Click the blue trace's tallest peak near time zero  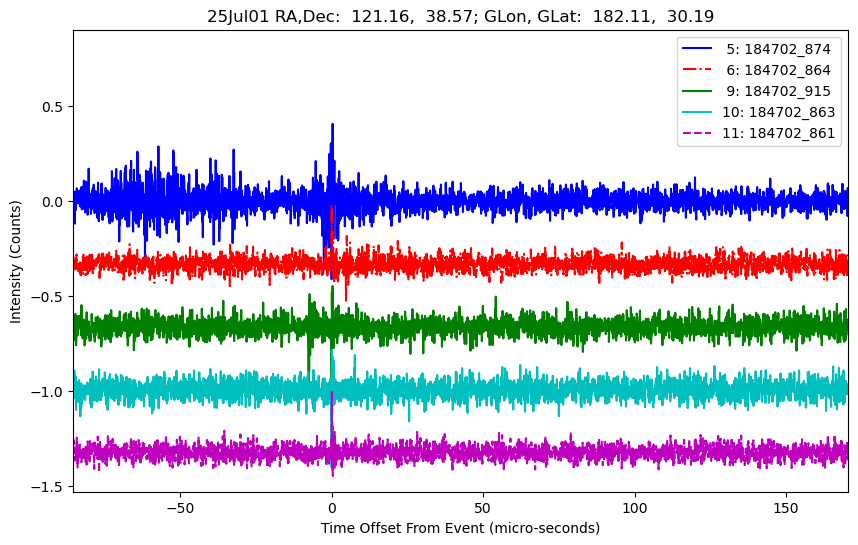click(332, 126)
